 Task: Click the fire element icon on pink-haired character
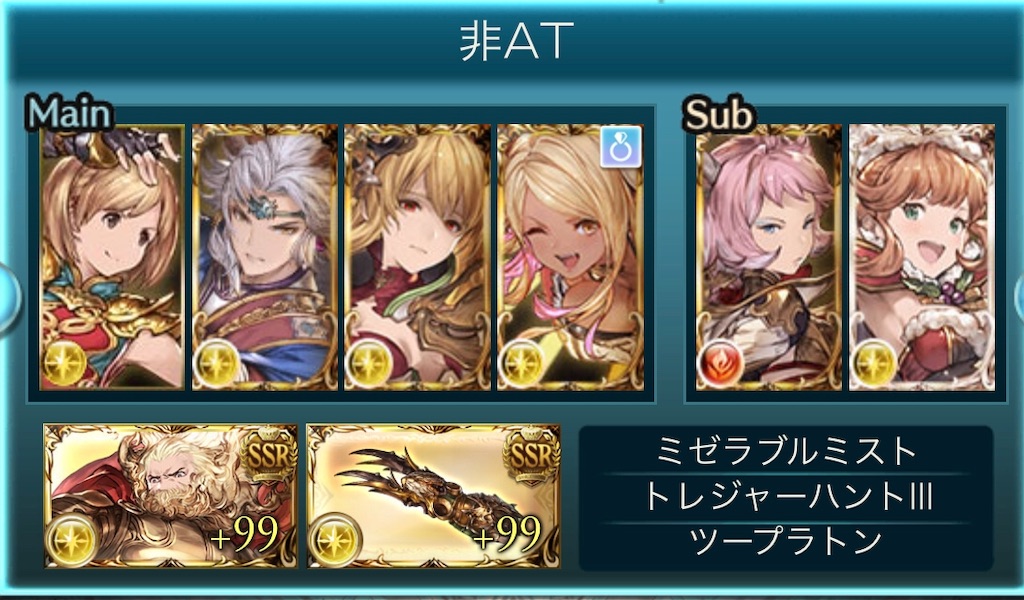point(720,363)
